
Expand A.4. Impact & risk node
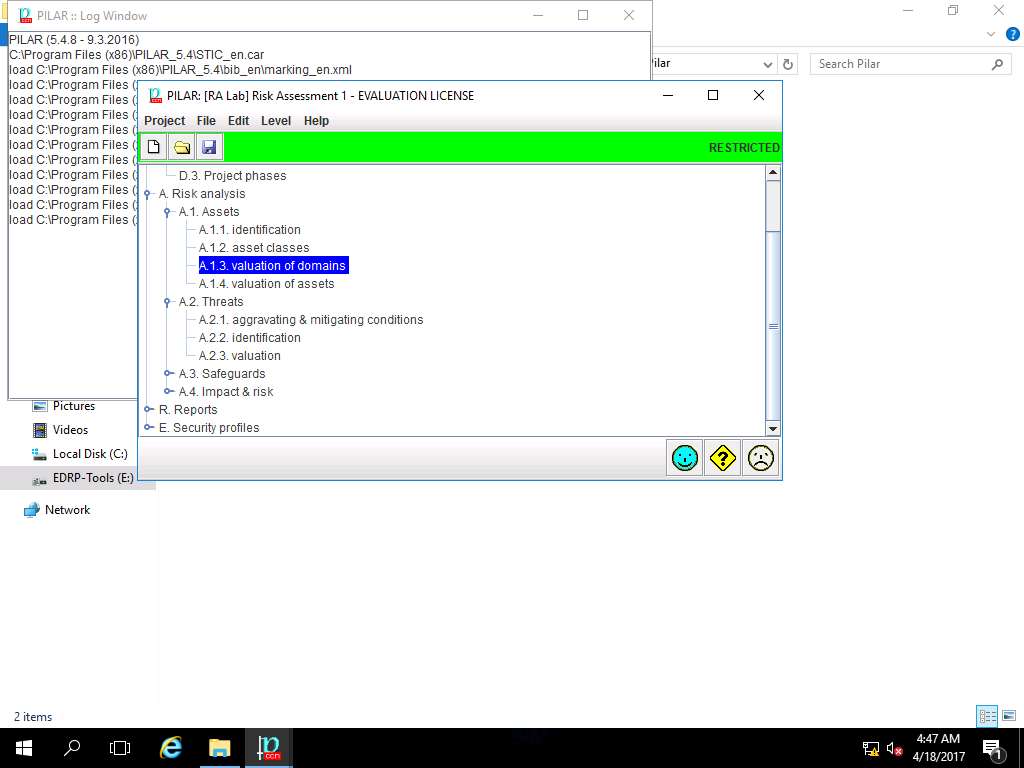pyautogui.click(x=168, y=392)
